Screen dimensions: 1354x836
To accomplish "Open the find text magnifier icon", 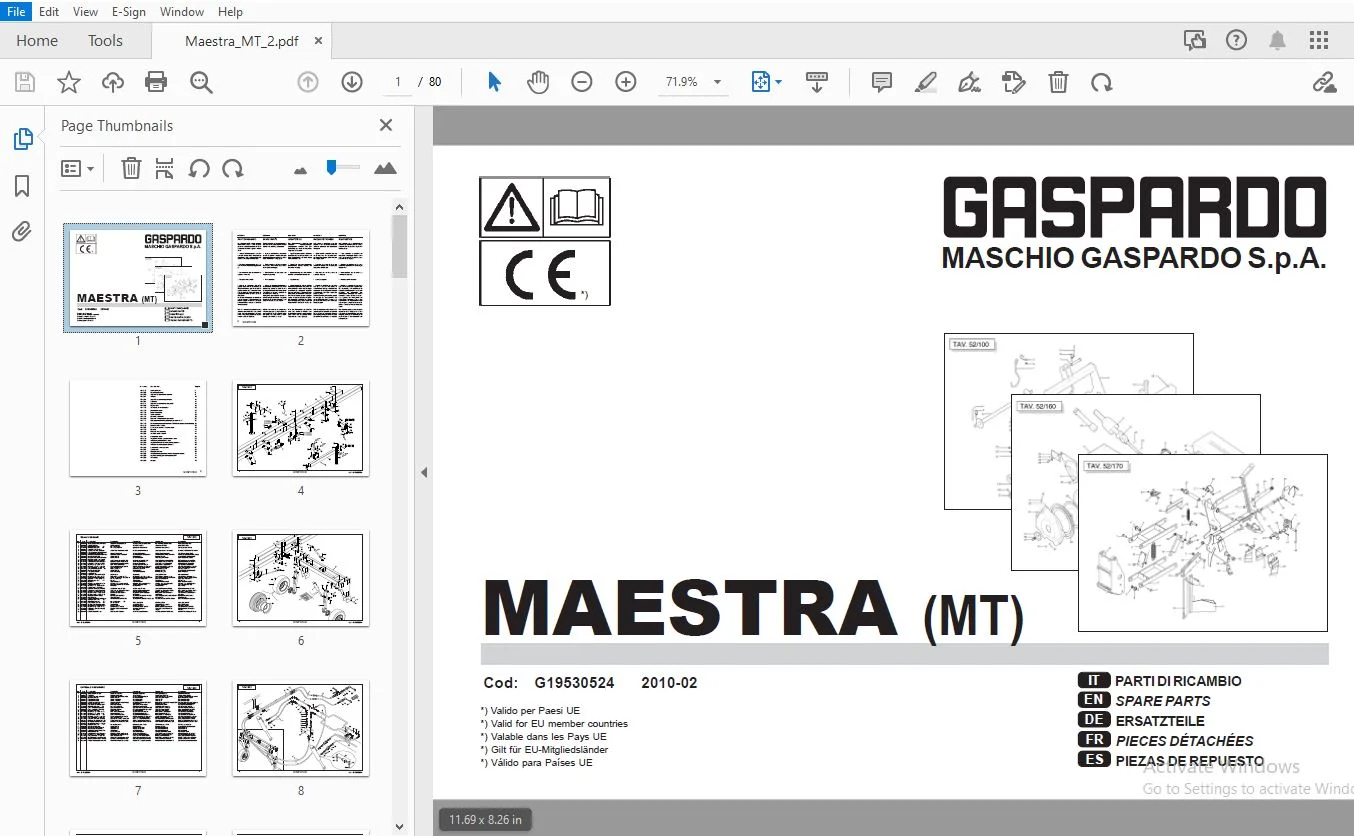I will (201, 82).
